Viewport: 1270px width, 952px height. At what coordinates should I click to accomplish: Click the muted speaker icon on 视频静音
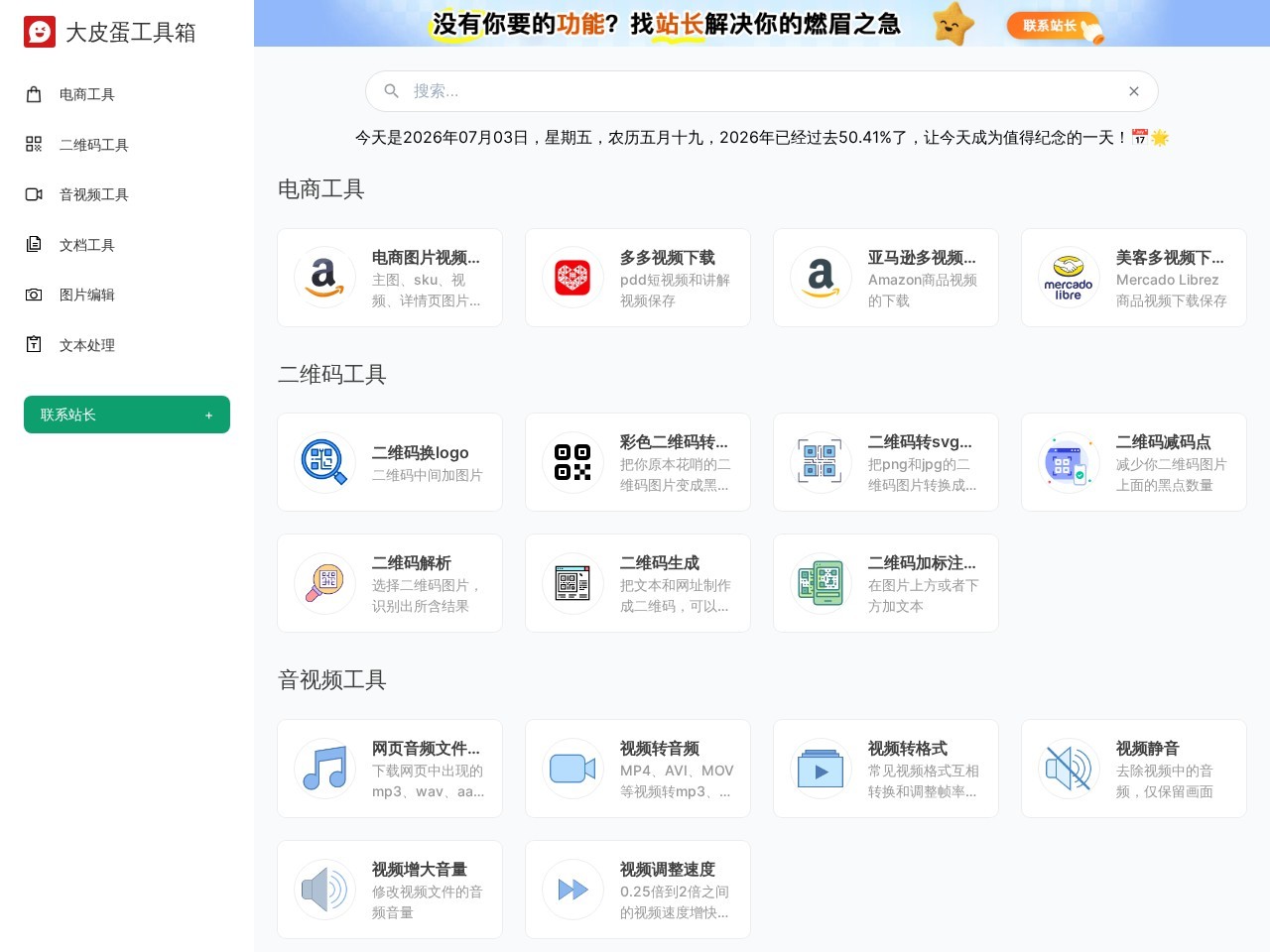pyautogui.click(x=1069, y=769)
